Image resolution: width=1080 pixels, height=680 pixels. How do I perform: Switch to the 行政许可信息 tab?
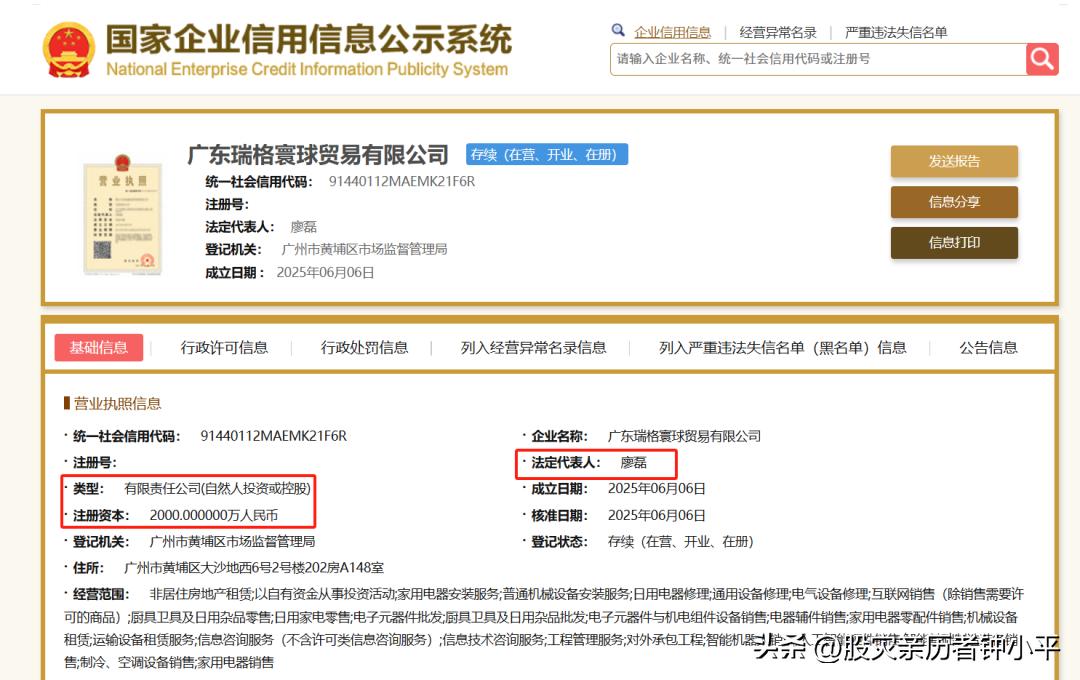(x=224, y=347)
